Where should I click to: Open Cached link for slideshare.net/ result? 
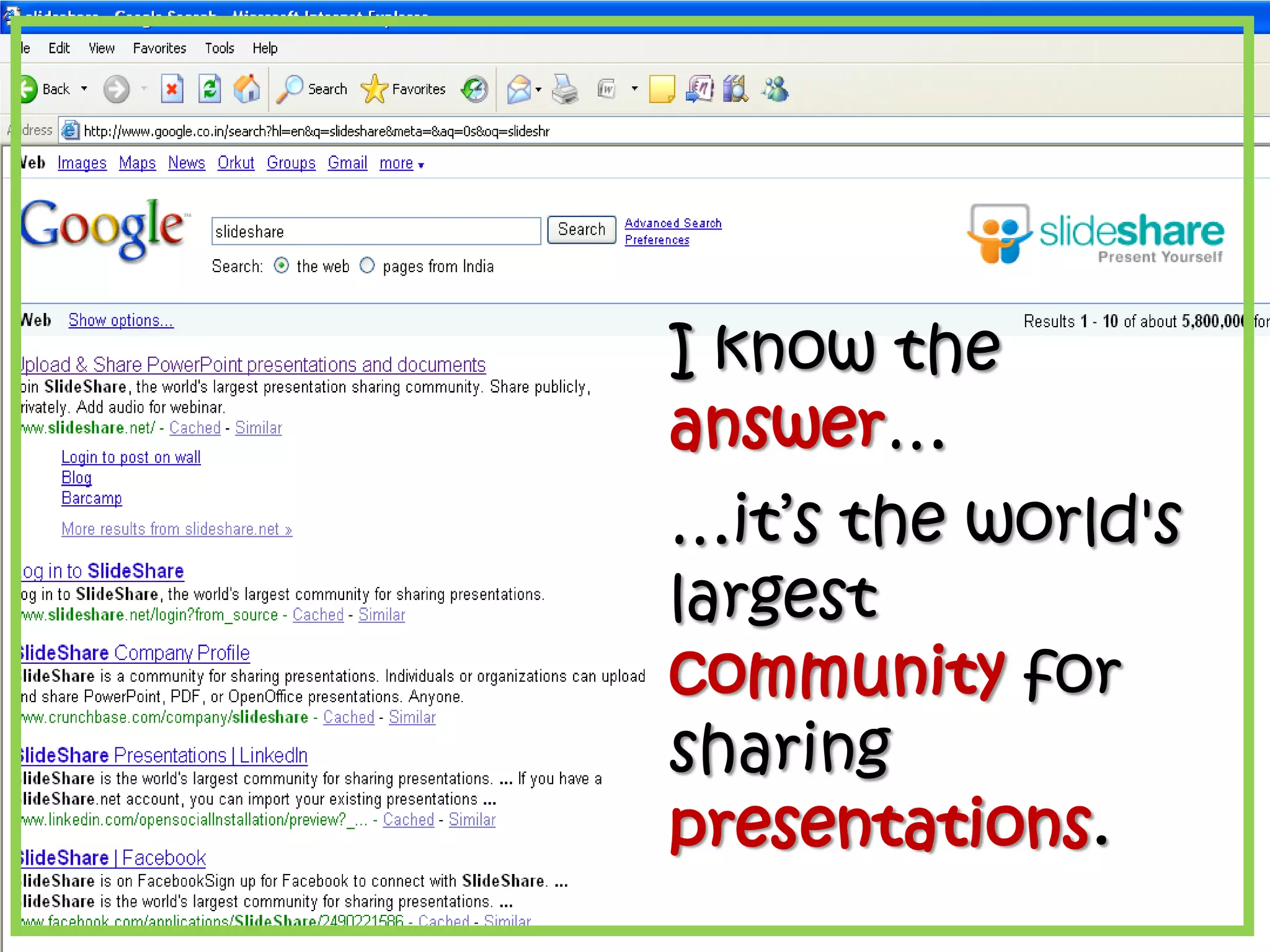(x=195, y=428)
